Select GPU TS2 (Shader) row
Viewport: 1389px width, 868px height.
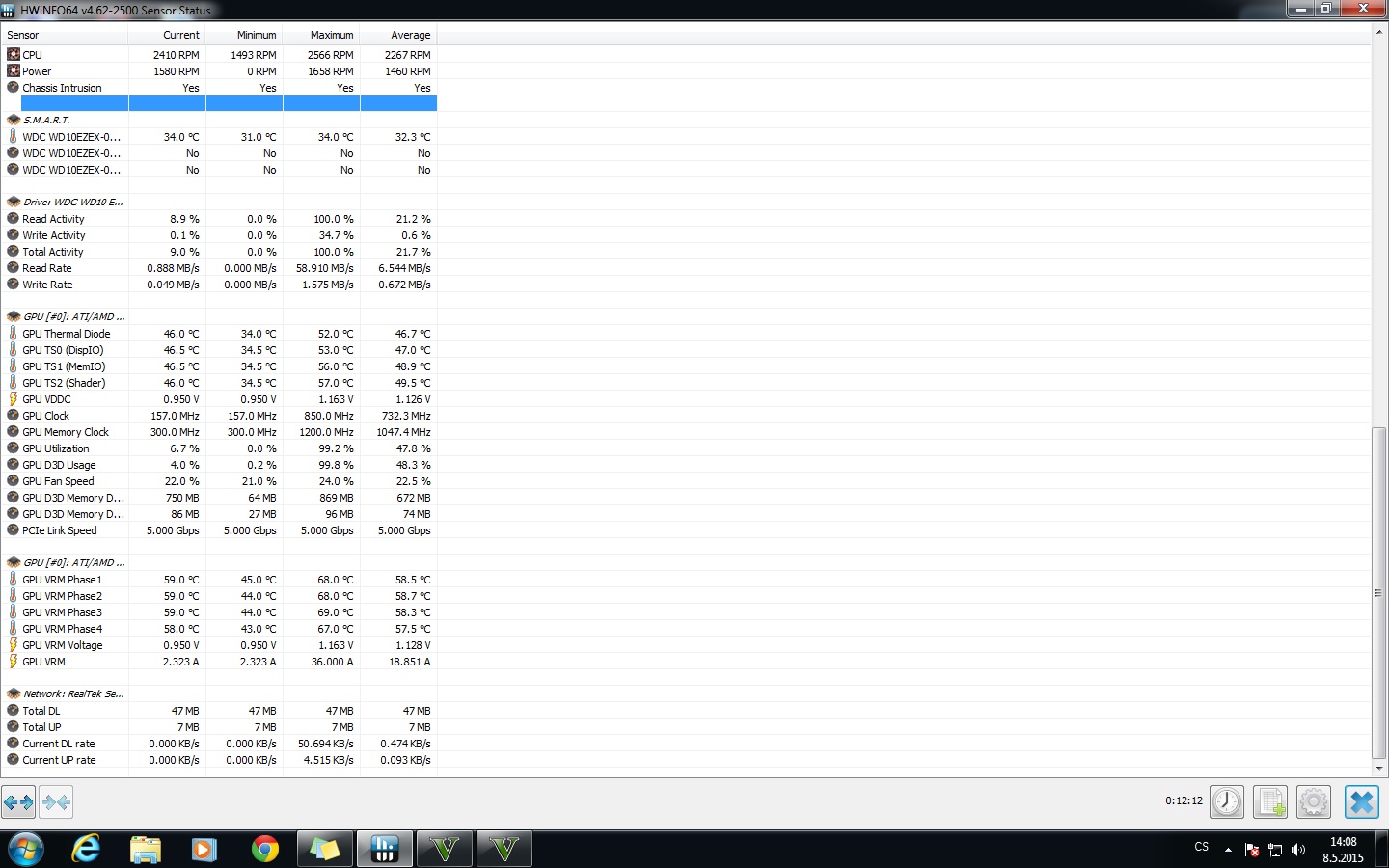[x=219, y=383]
